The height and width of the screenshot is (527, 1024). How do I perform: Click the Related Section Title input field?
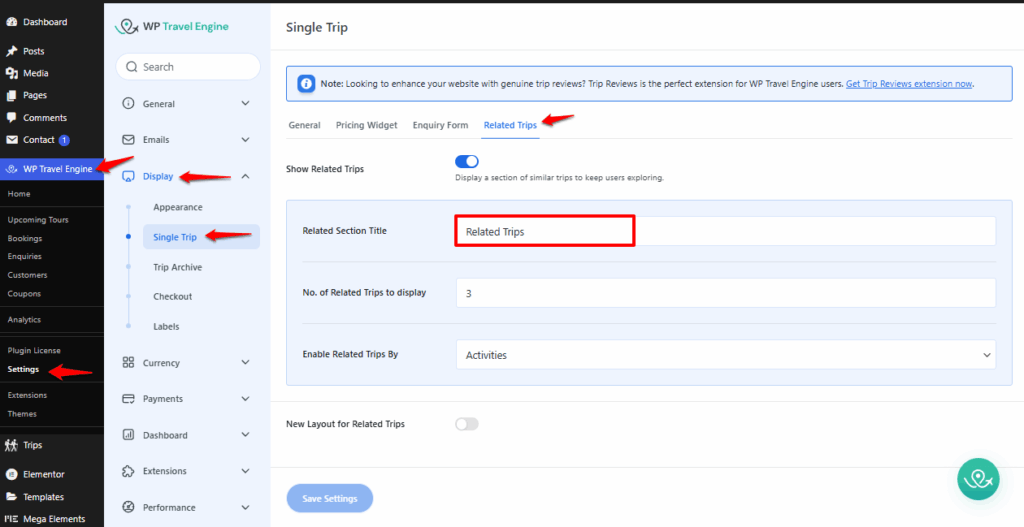pos(725,231)
